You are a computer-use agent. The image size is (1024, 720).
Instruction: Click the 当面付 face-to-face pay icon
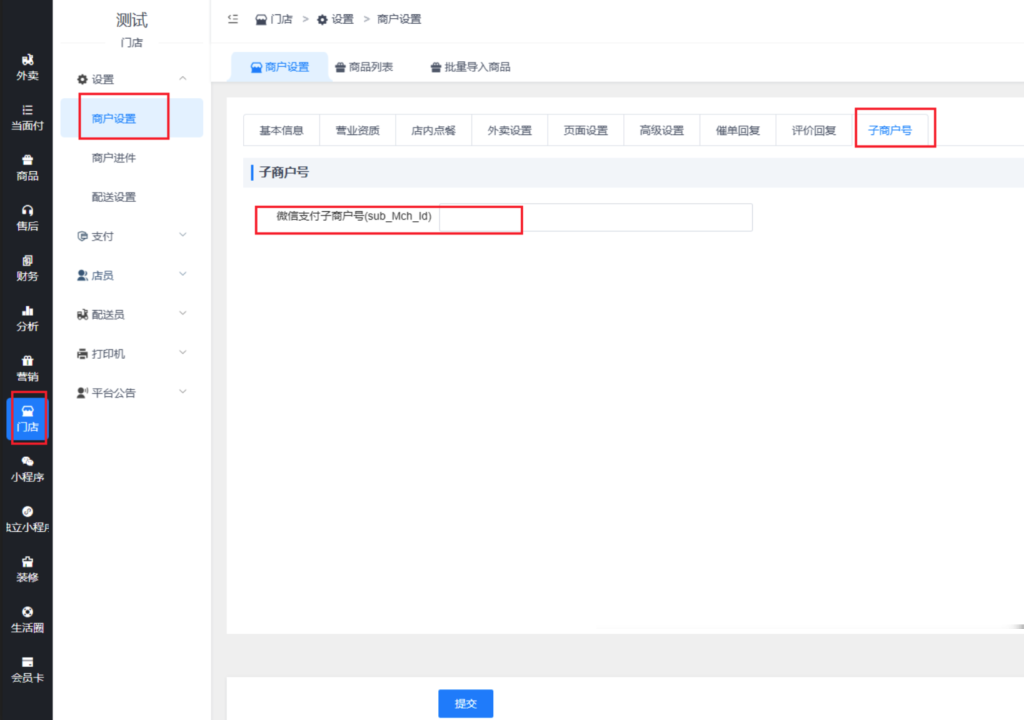click(x=27, y=117)
